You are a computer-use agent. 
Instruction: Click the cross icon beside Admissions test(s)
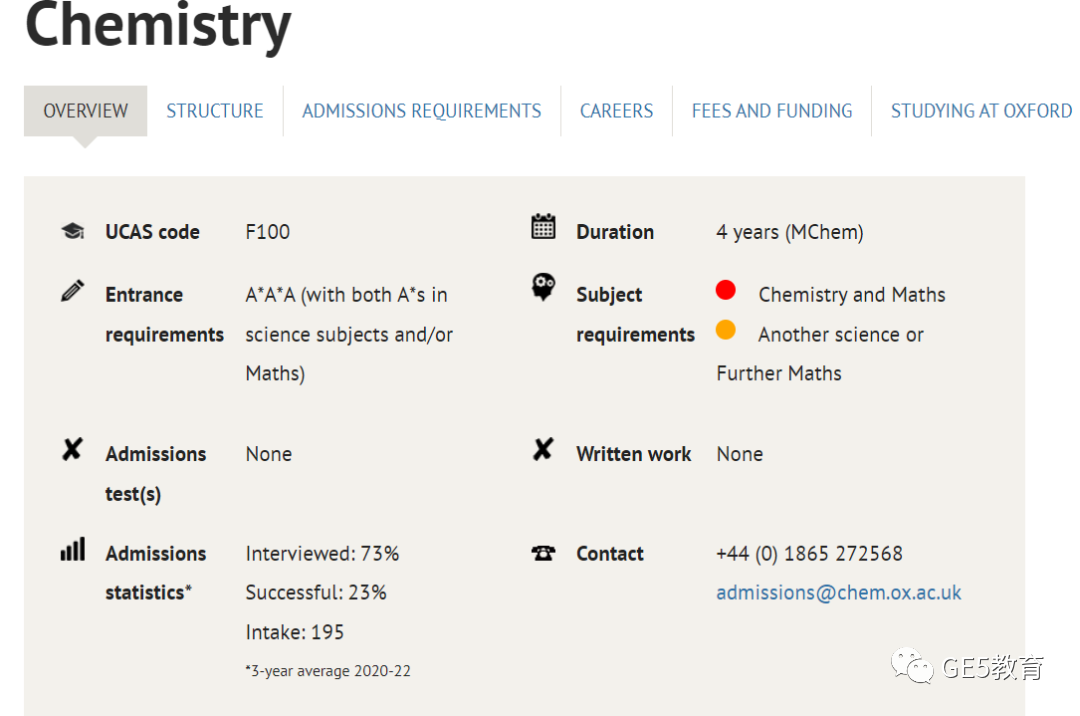coord(72,449)
